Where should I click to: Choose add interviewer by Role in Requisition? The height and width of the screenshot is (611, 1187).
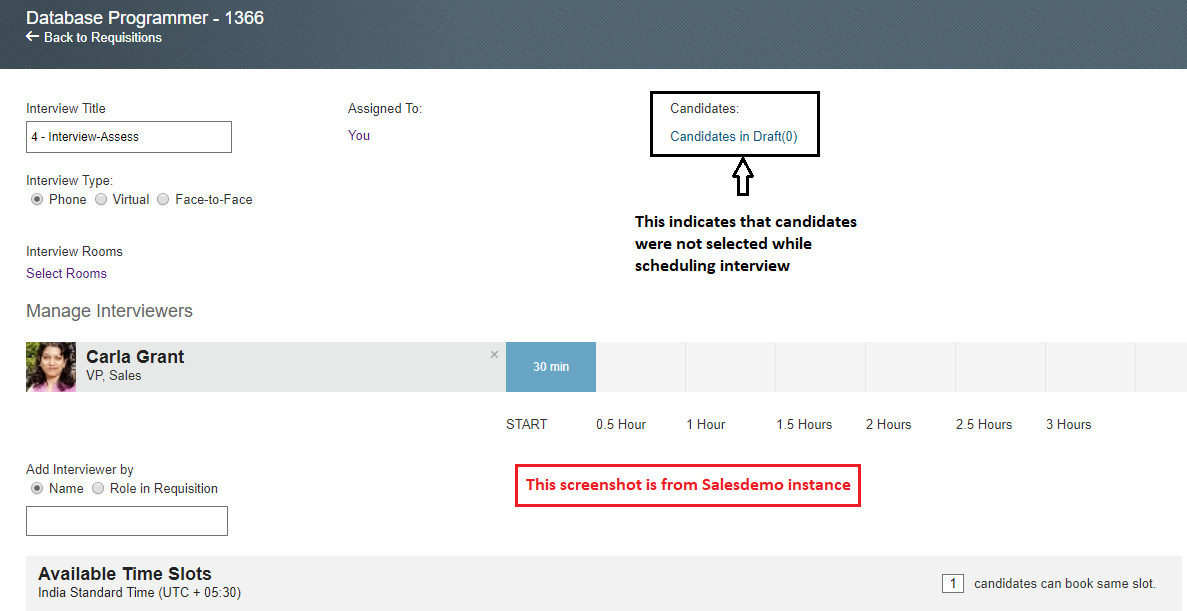pos(98,488)
